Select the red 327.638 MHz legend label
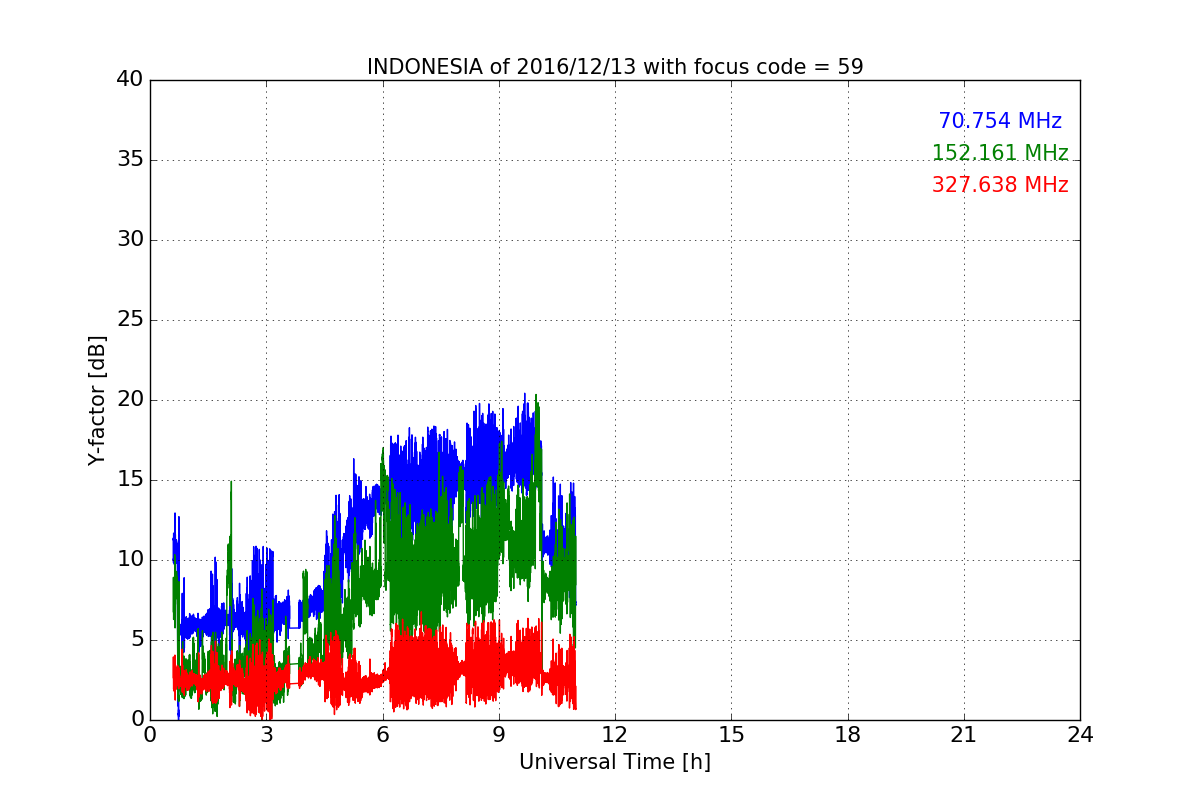Image resolution: width=1200 pixels, height=800 pixels. click(x=1000, y=185)
